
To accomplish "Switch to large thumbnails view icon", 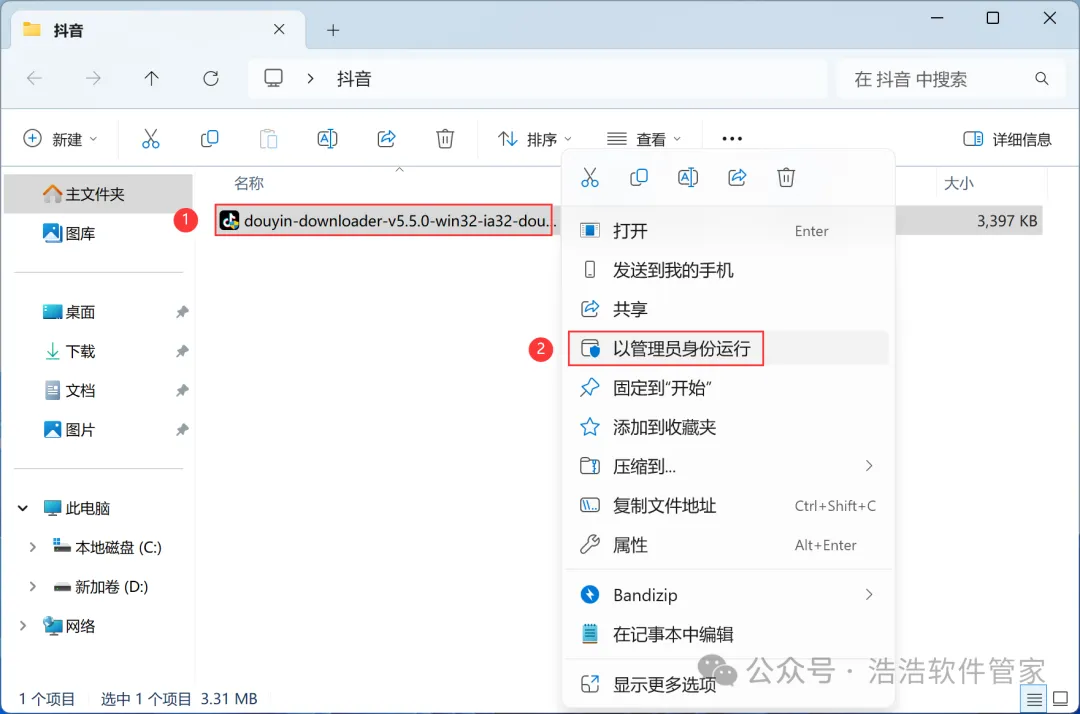I will pyautogui.click(x=1061, y=700).
